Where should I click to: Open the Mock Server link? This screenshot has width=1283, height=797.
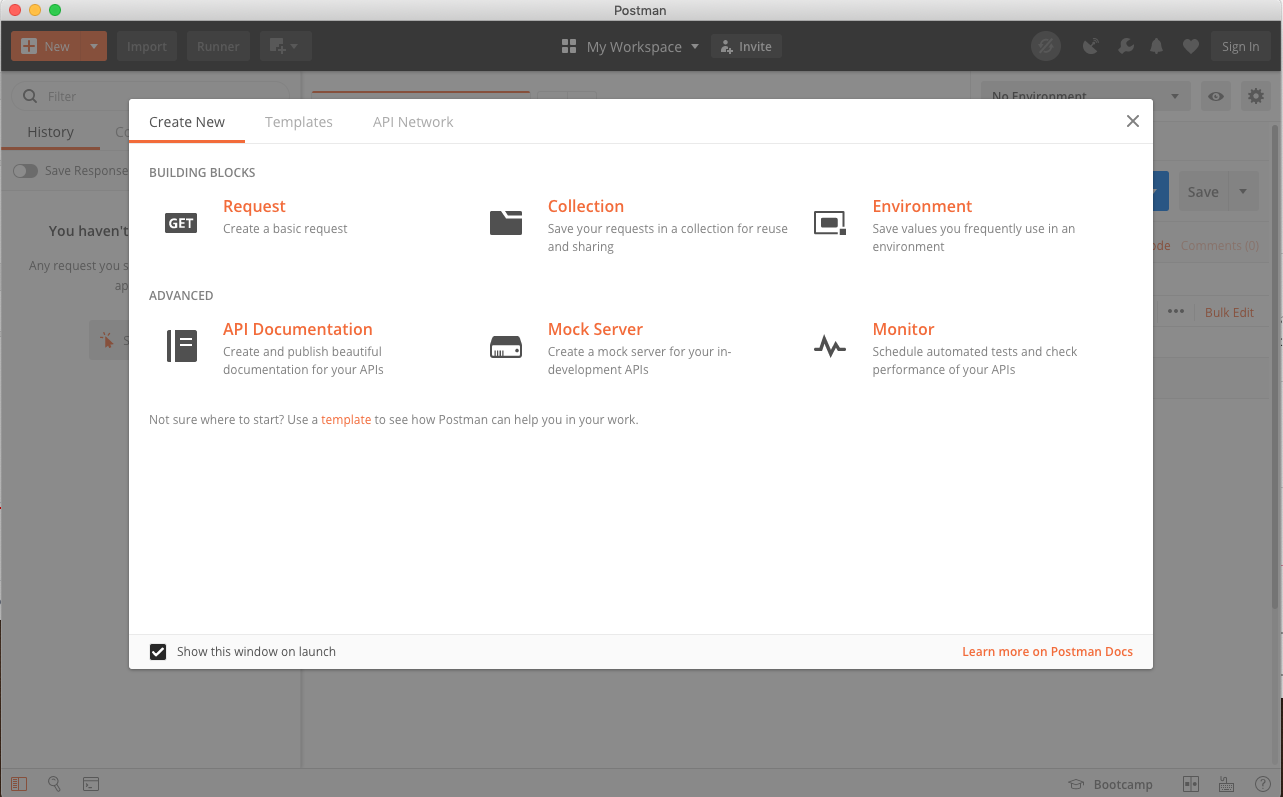click(x=595, y=329)
